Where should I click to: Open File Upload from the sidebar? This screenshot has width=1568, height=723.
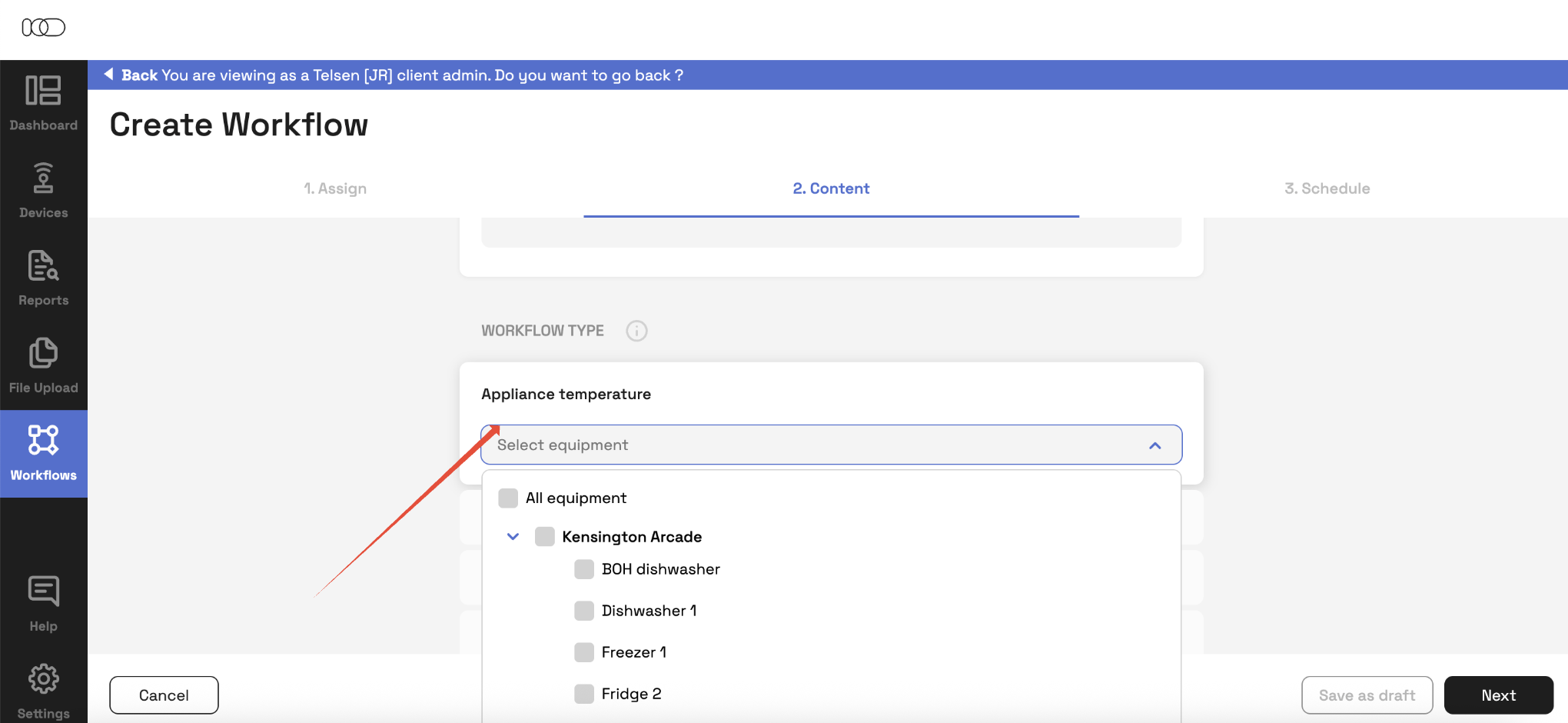[43, 355]
